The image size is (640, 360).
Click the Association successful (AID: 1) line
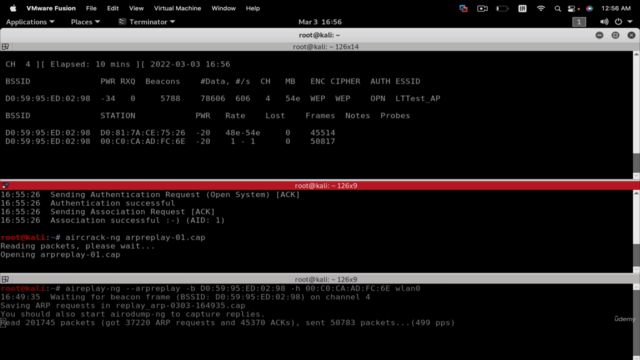pos(138,220)
